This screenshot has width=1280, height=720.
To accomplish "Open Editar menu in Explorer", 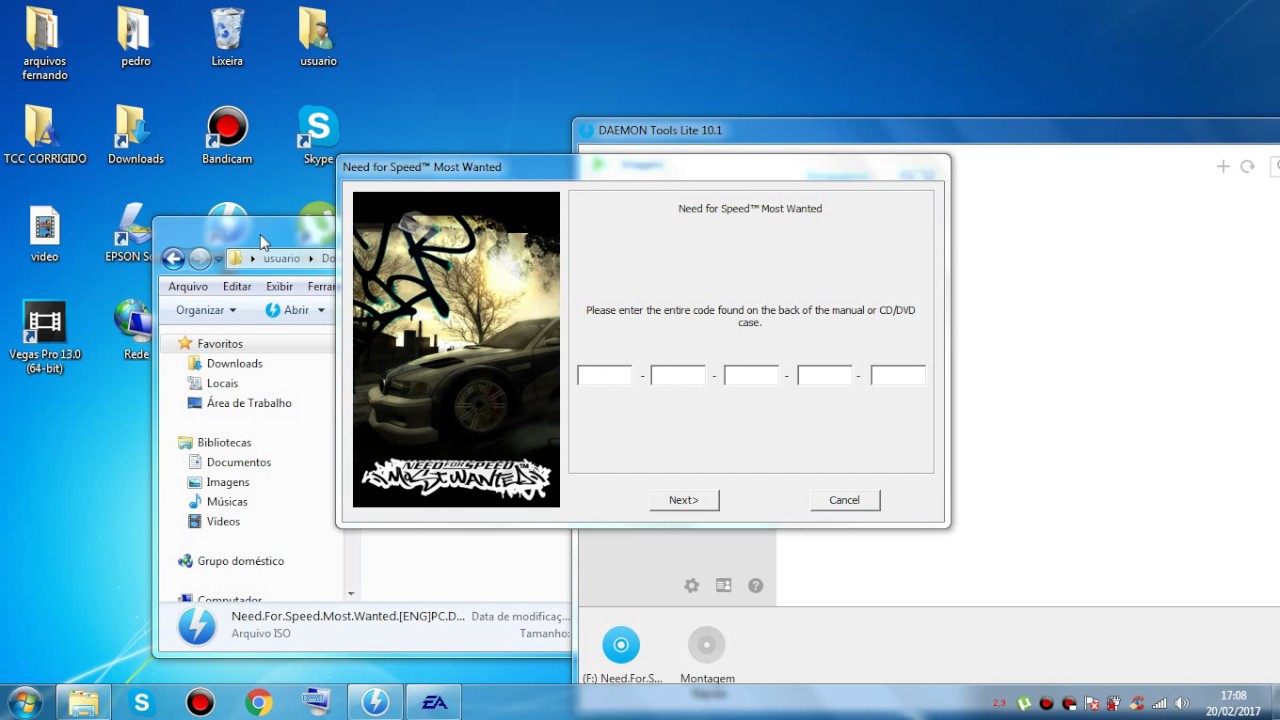I will coord(237,286).
